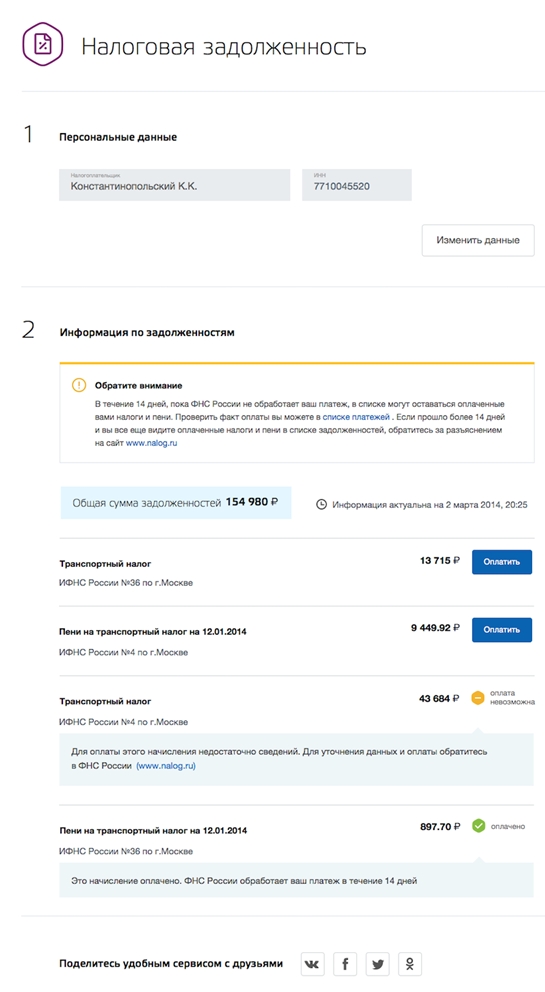The width and height of the screenshot is (545, 992).
Task: Share via Odnoklassniki icon
Action: pos(410,964)
